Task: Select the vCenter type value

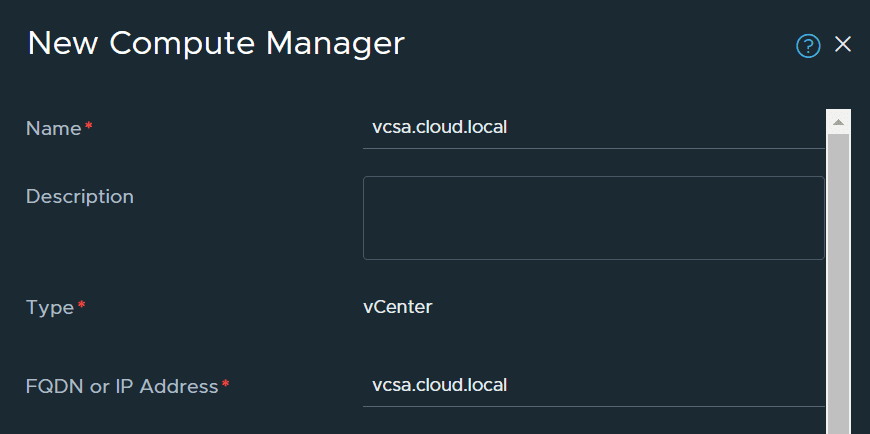Action: (x=397, y=307)
